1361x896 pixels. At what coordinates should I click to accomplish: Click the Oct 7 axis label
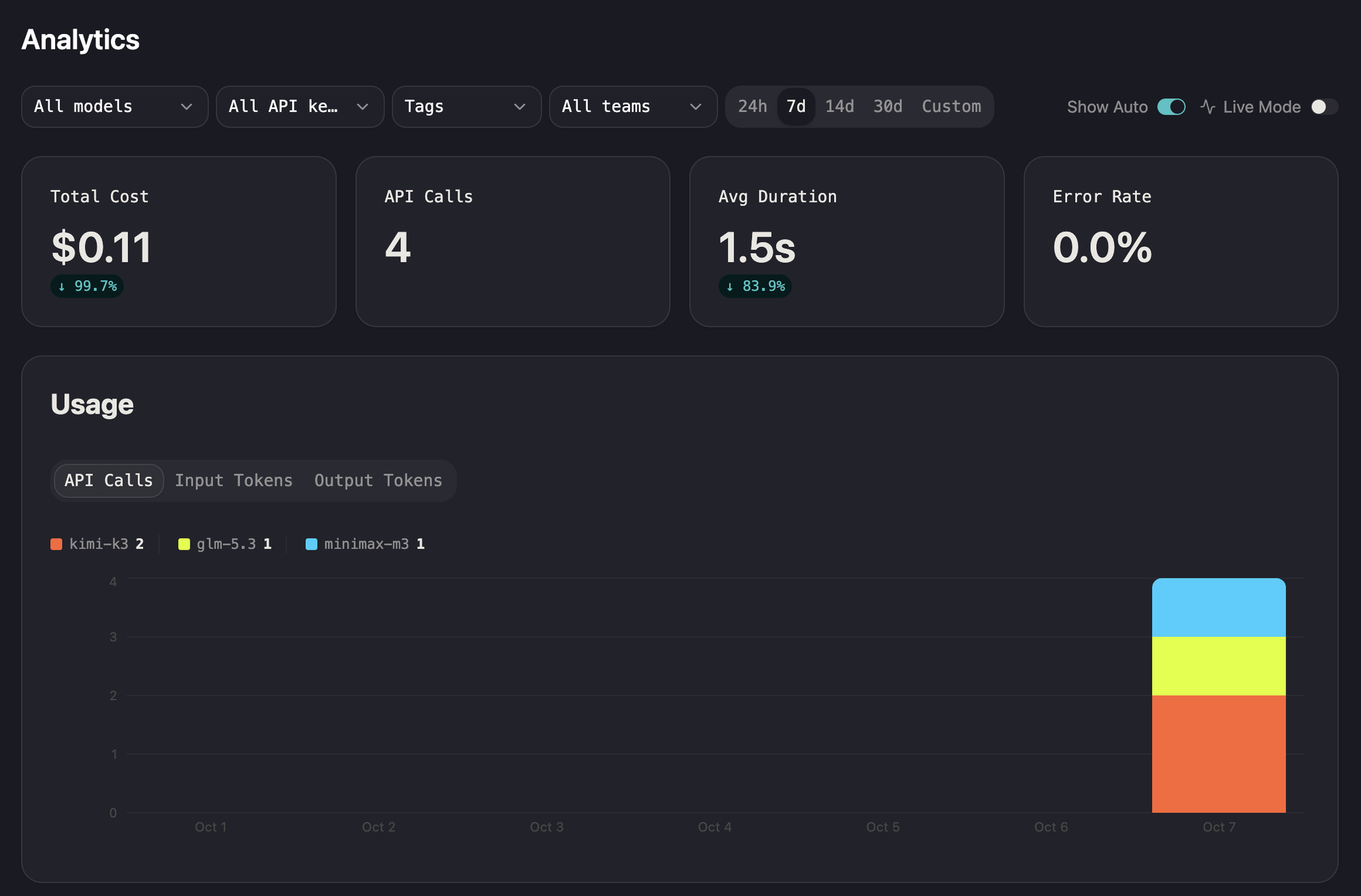point(1219,827)
